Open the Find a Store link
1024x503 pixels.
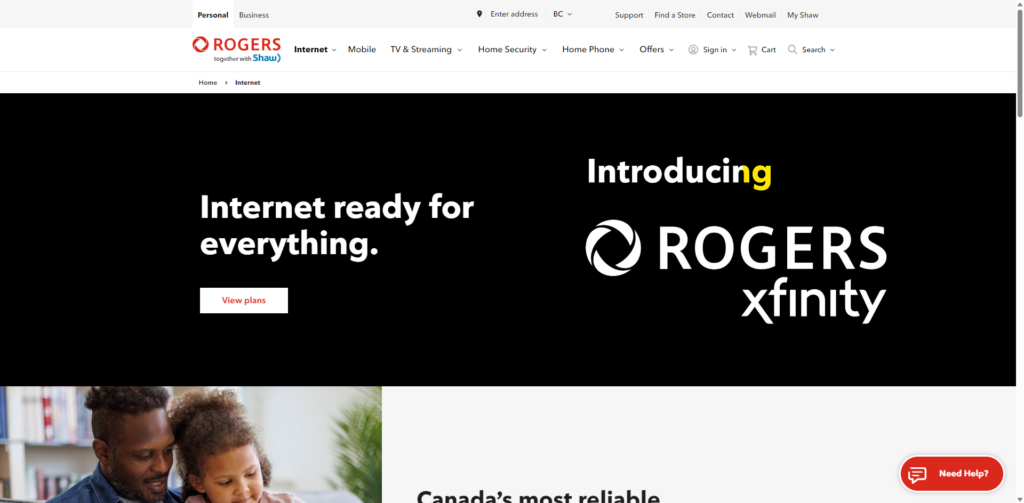coord(675,15)
